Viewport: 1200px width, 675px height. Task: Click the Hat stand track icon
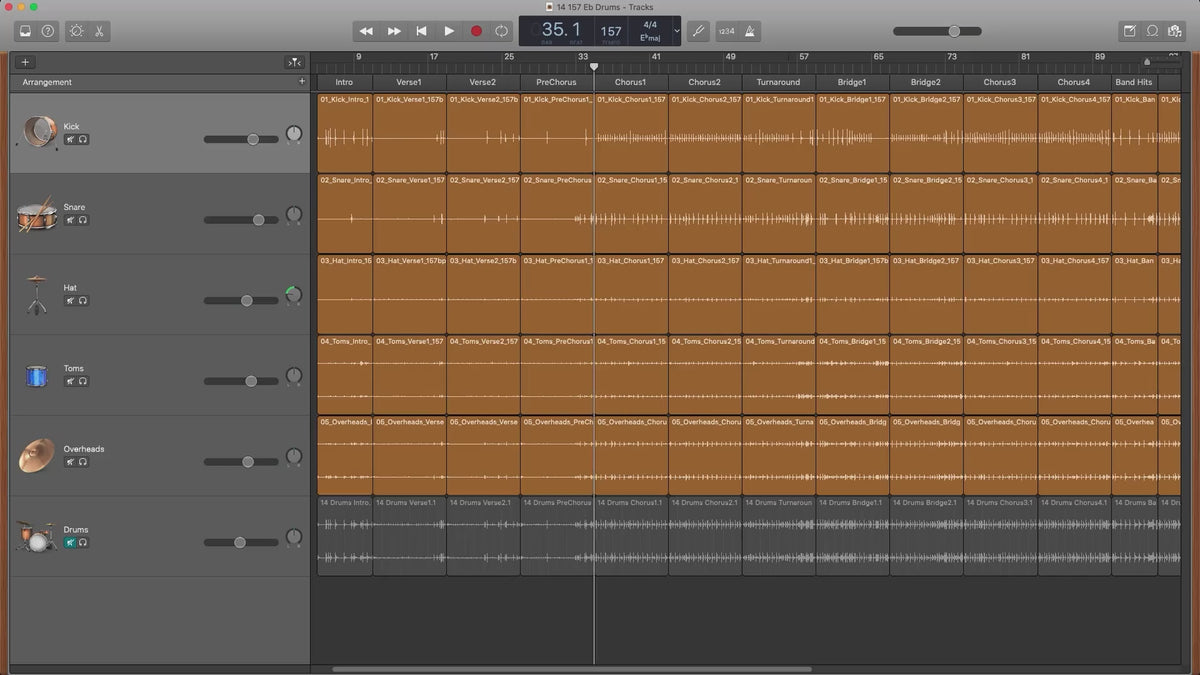tap(37, 295)
